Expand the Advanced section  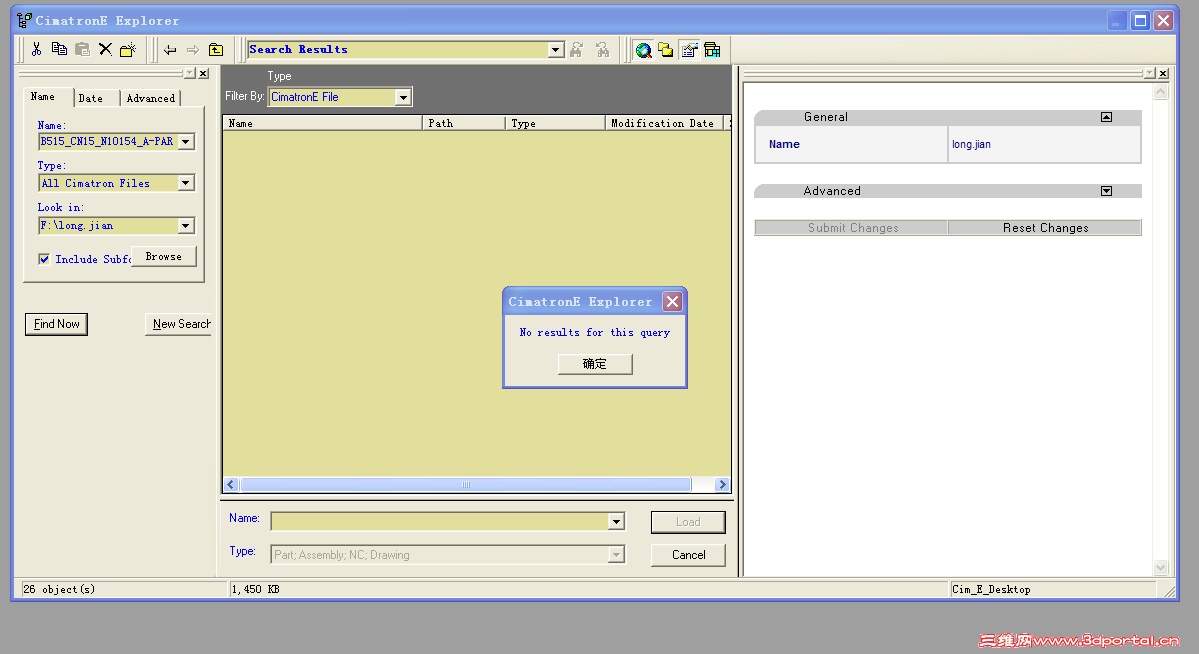(1106, 191)
